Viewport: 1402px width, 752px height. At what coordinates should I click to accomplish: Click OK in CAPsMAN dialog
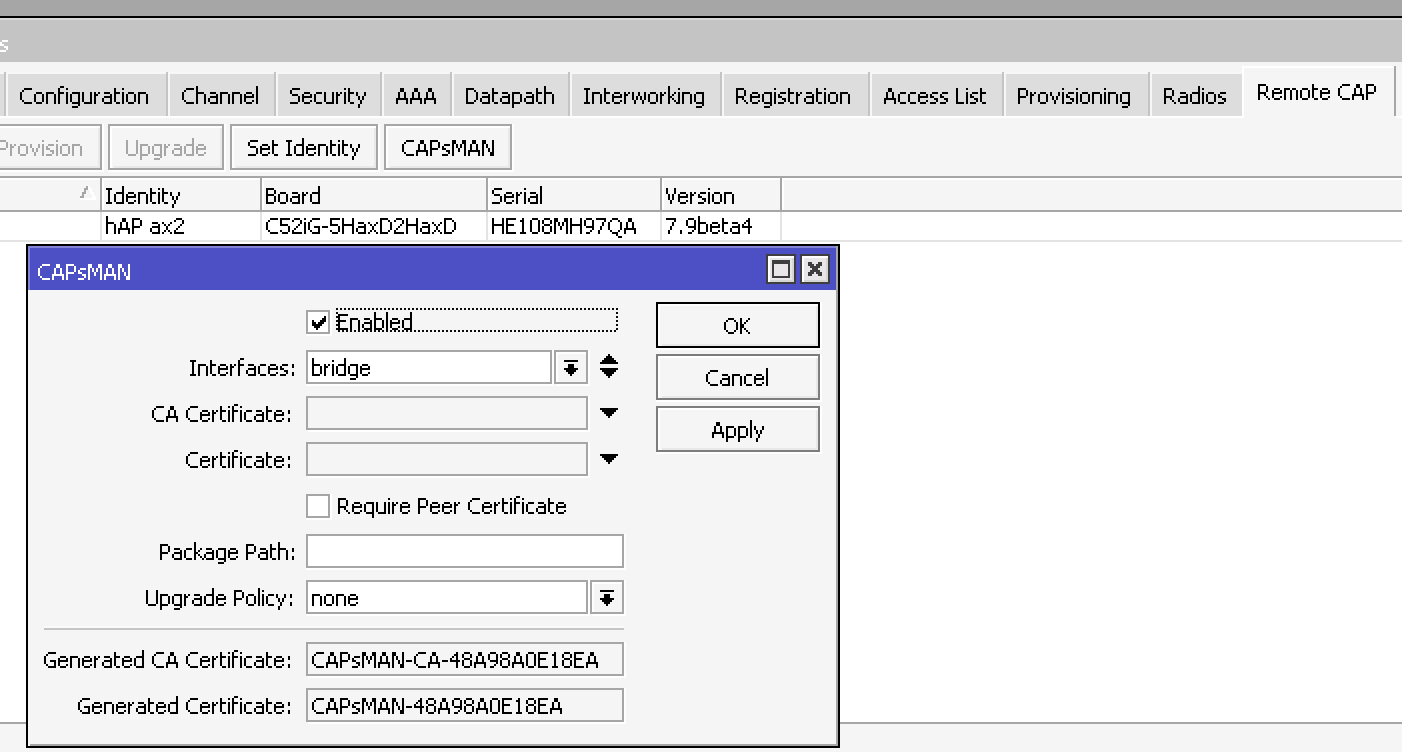pos(737,326)
